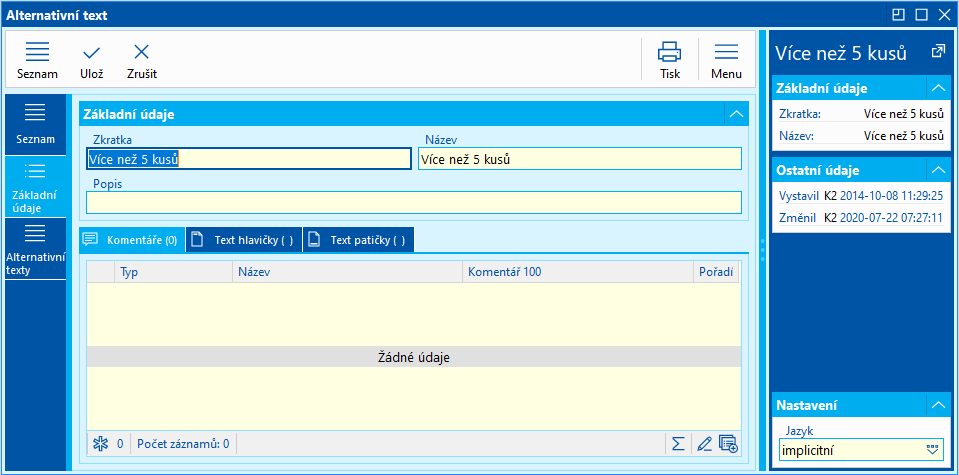The image size is (959, 475).
Task: Collapse the main Základní údaje section
Action: pos(736,114)
